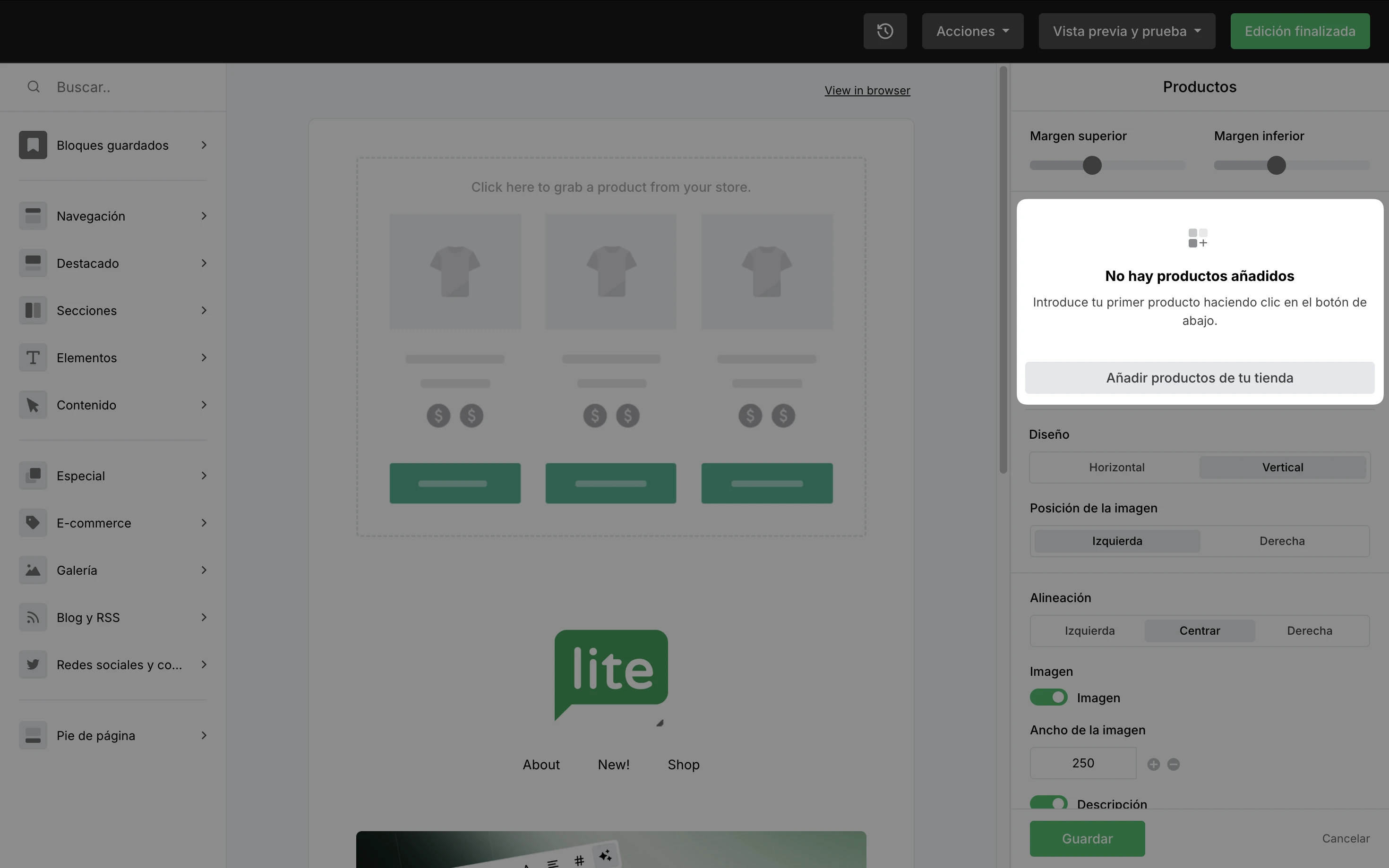Click the Contenido cursor icon

tap(33, 405)
